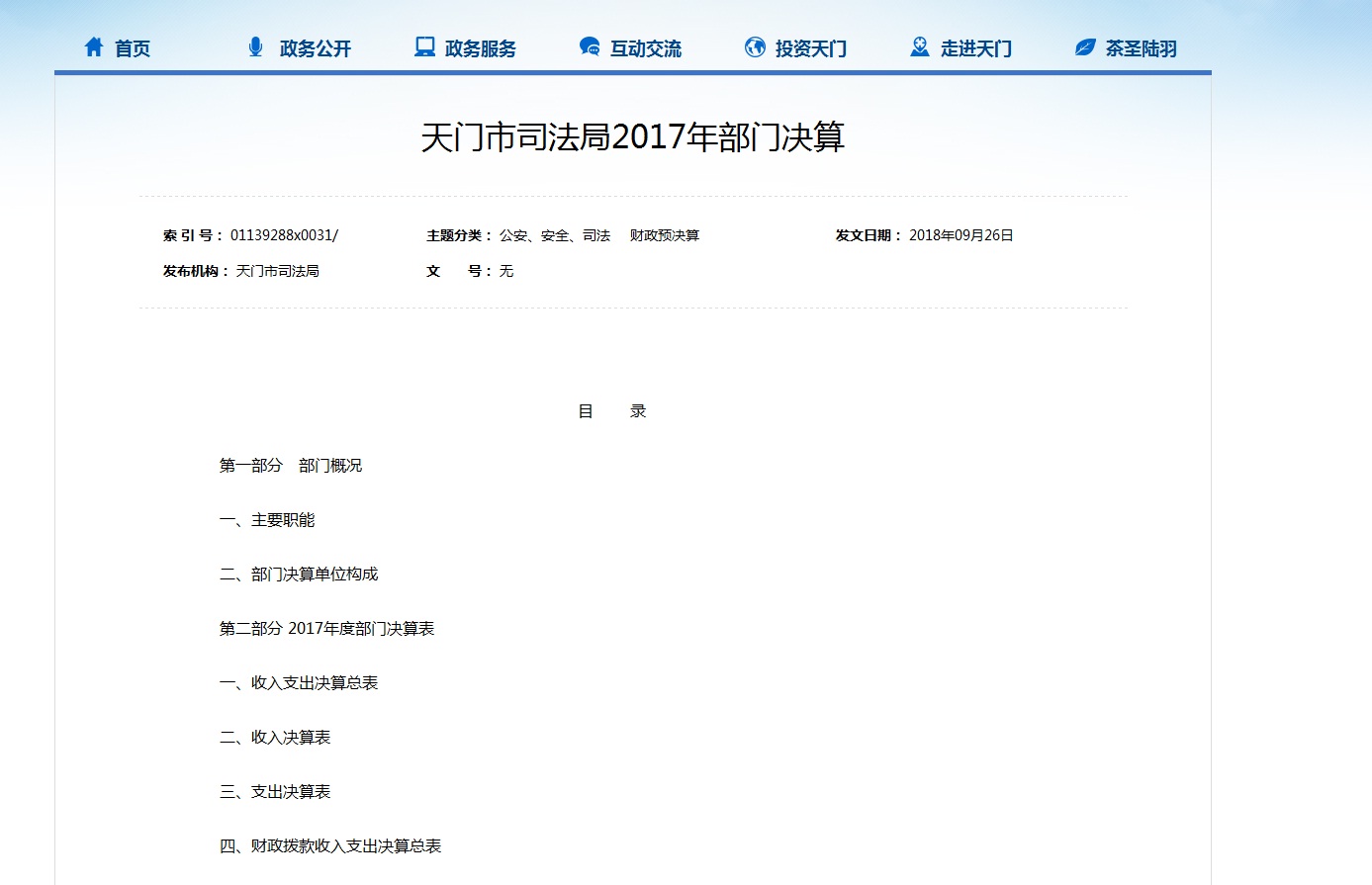Go to the 互动交流 navigation text

tap(646, 48)
